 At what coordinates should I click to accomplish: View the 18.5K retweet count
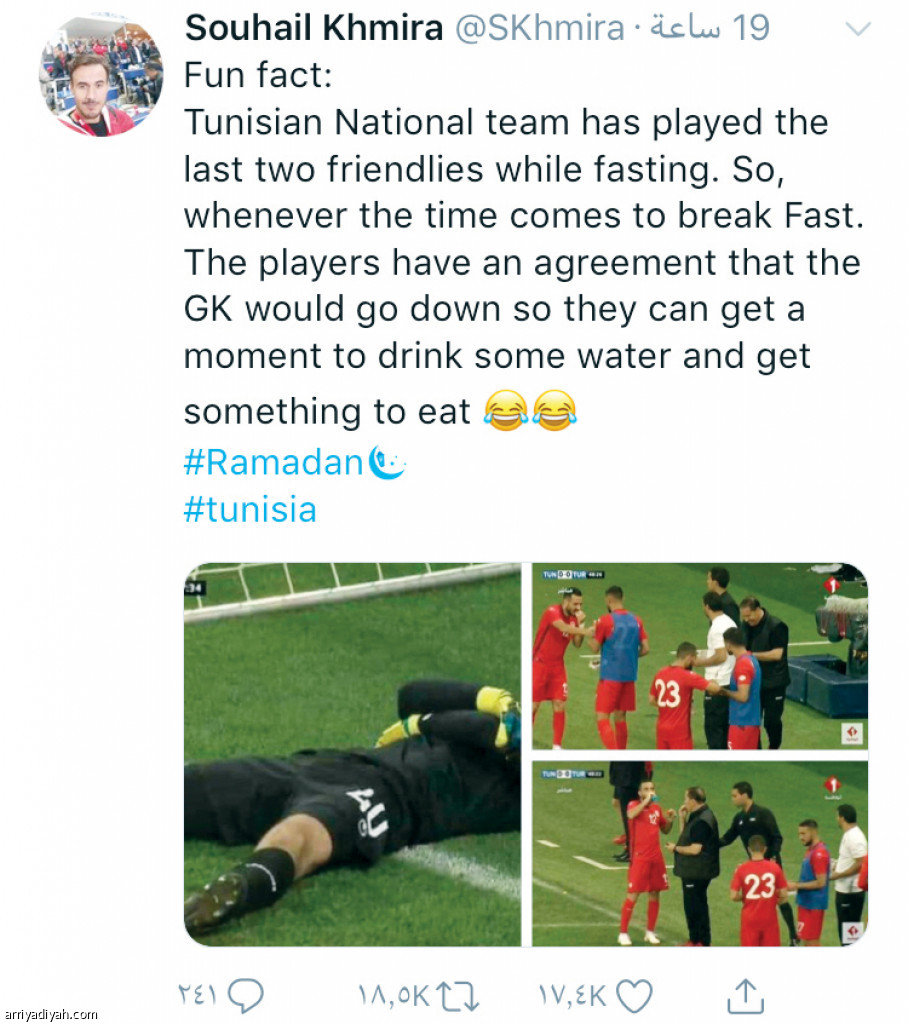394,997
